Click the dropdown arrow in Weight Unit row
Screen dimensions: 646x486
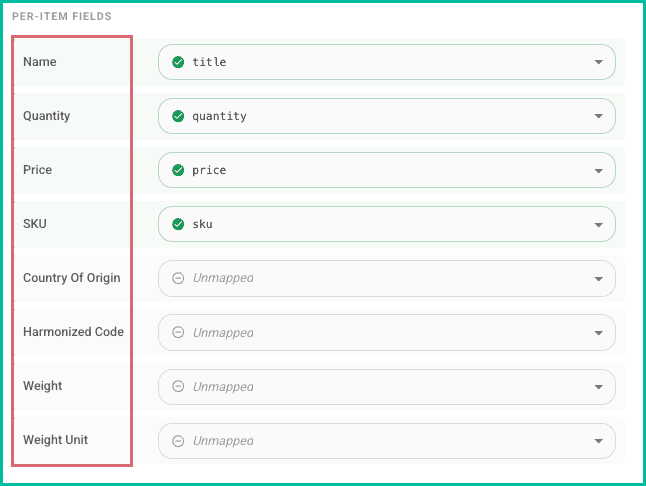point(599,441)
